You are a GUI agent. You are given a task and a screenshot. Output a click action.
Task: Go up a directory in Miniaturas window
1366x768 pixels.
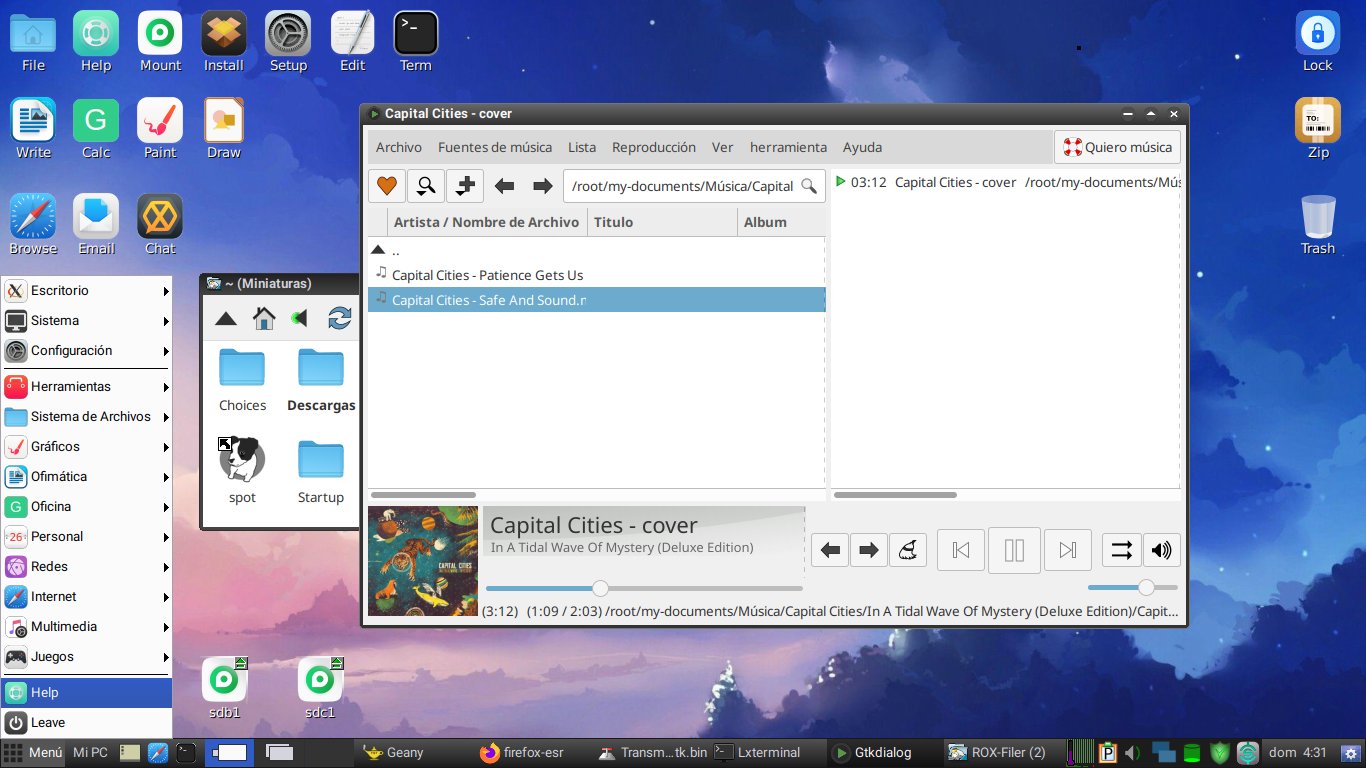(226, 318)
